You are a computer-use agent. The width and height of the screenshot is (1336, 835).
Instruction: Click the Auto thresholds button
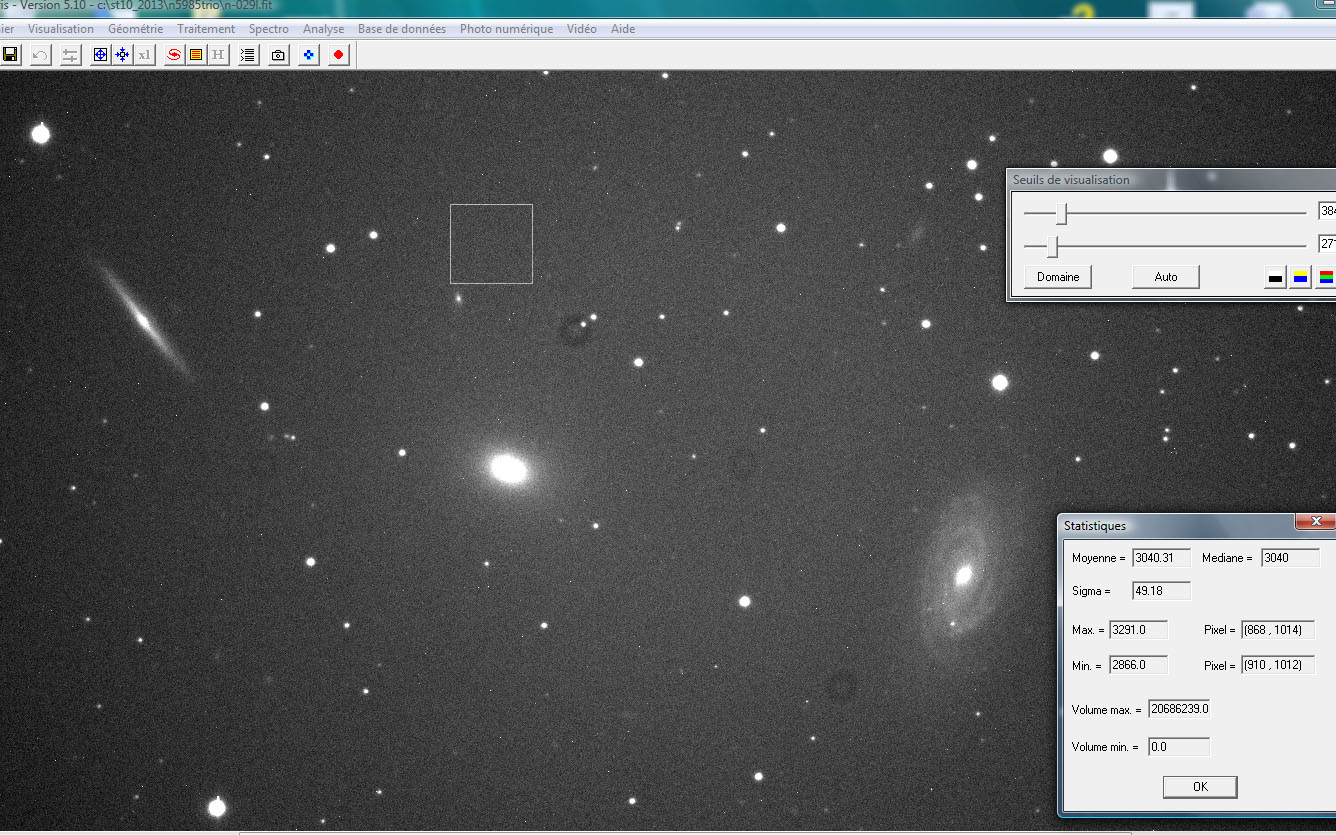(x=1166, y=277)
